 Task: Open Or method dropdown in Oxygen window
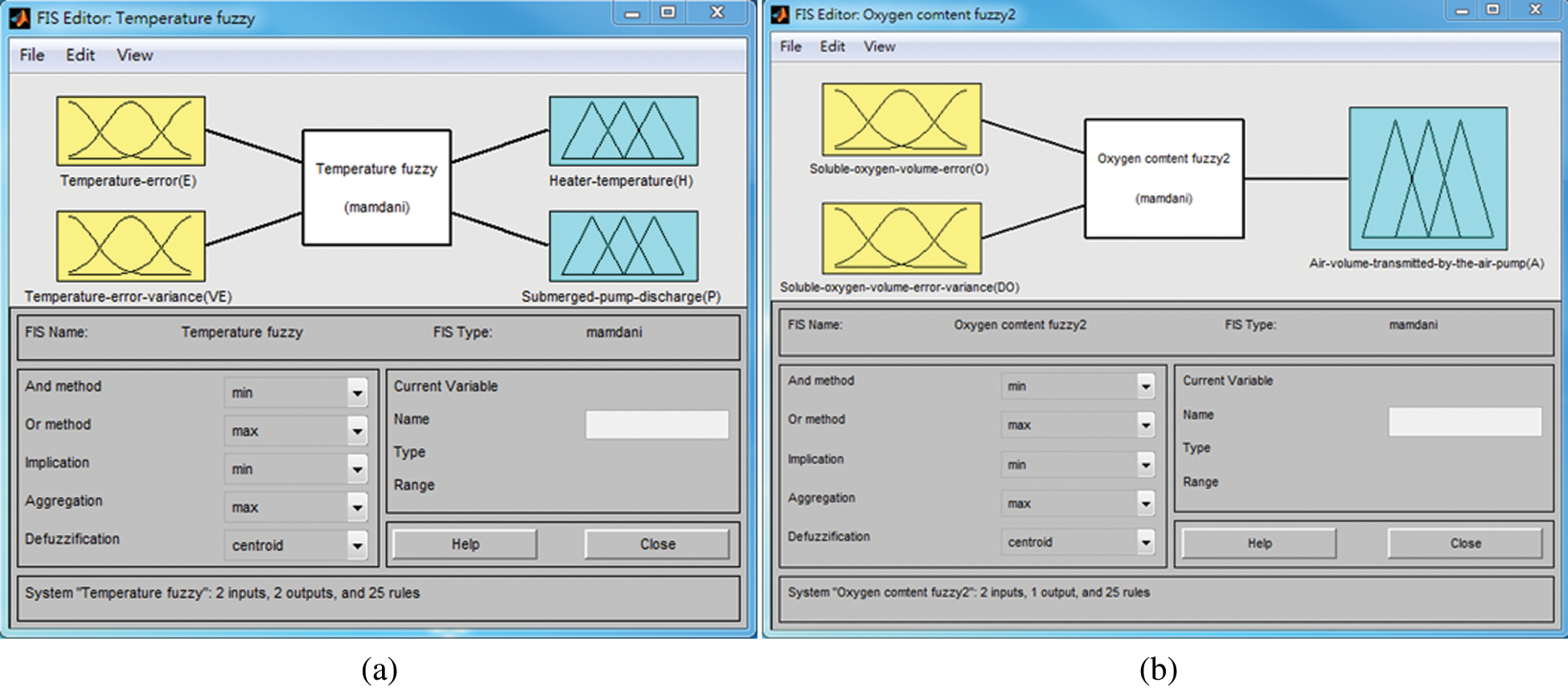1146,425
